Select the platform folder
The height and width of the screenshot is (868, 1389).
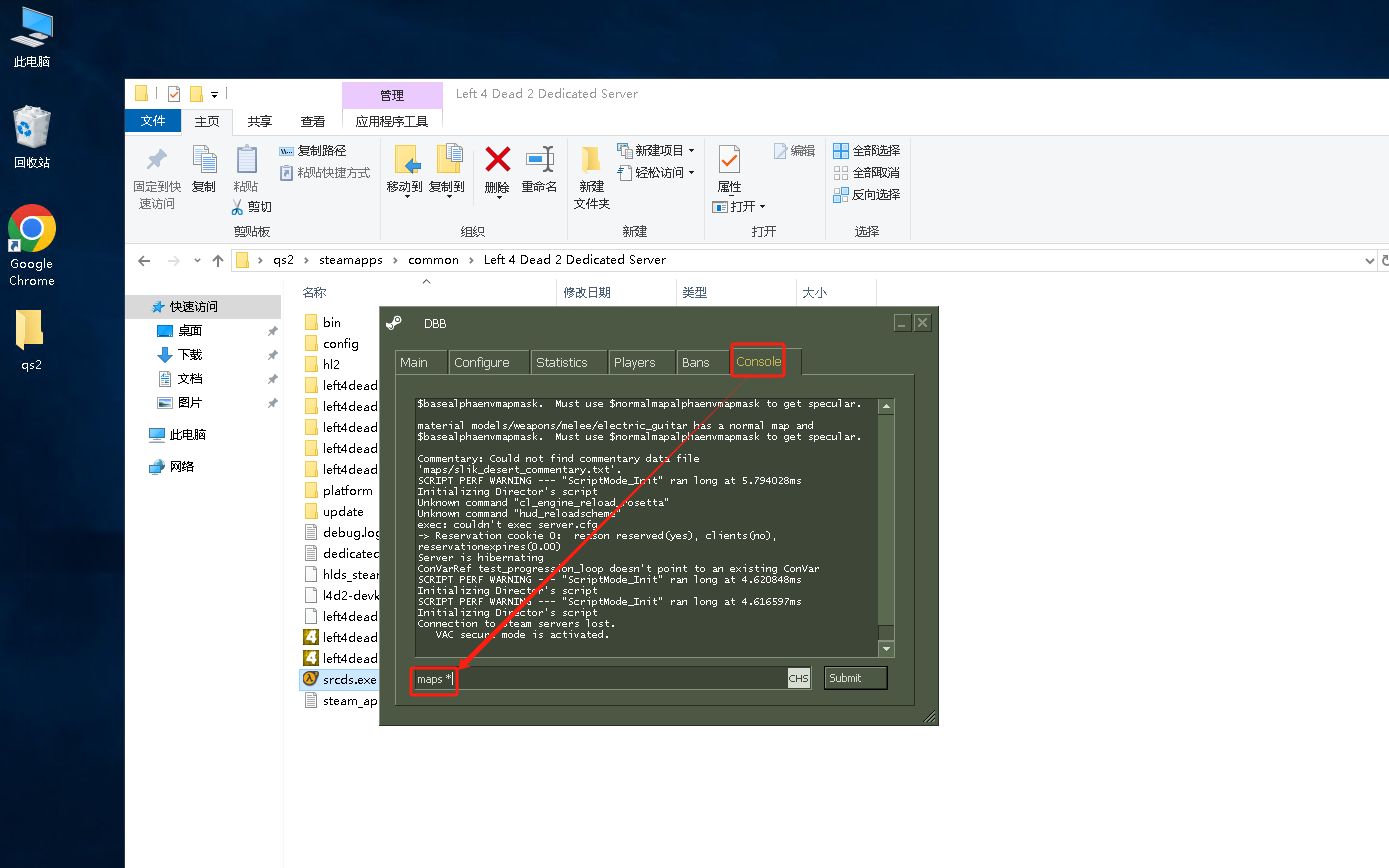click(338, 490)
